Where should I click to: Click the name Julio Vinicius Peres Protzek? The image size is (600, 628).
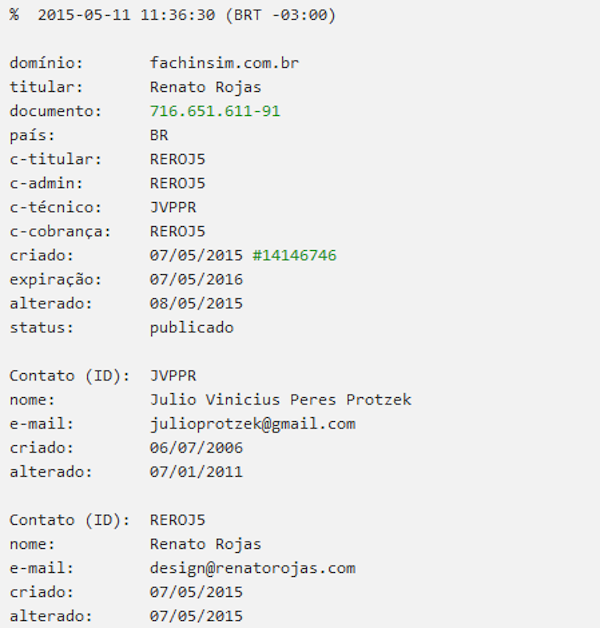point(280,399)
